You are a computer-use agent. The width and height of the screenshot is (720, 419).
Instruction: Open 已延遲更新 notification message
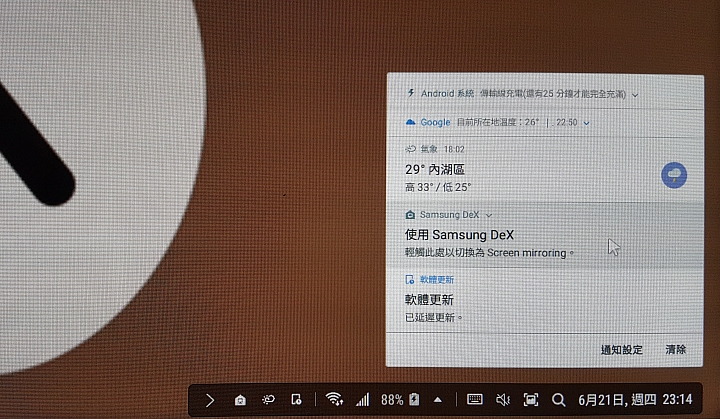point(433,317)
